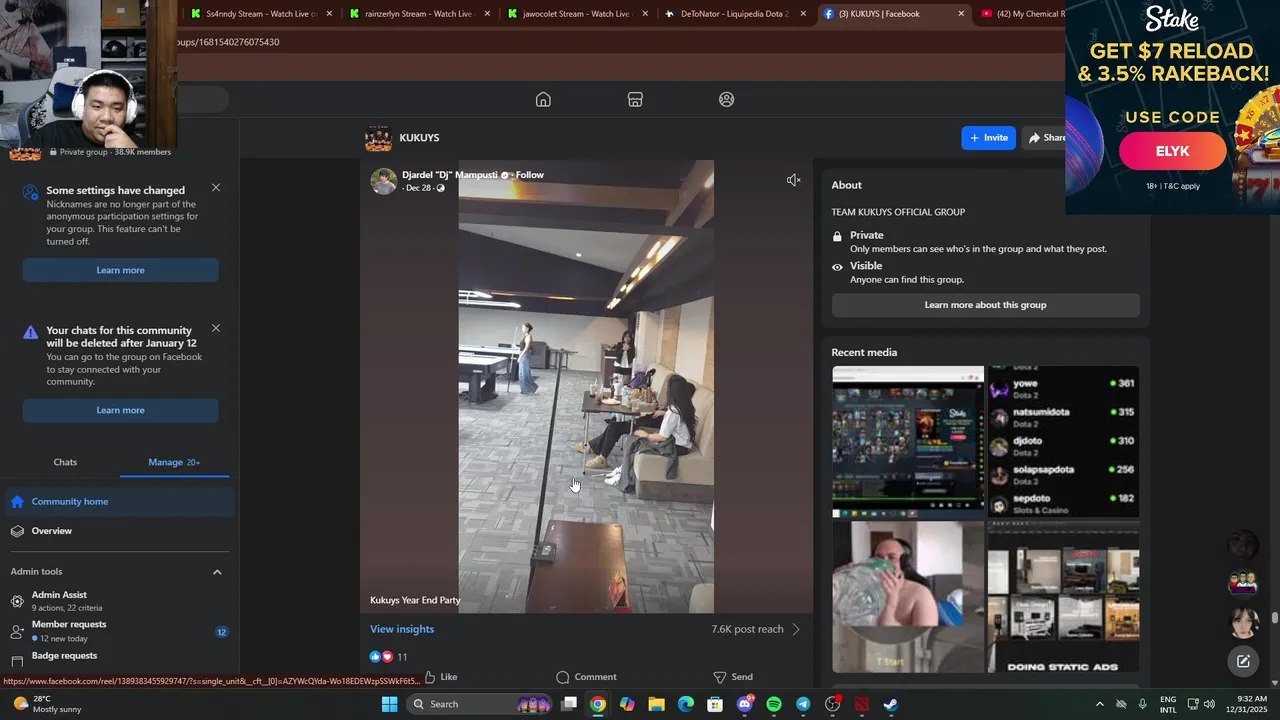The image size is (1280, 720).
Task: Close the KUKUYS Facebook browser tab
Action: click(961, 14)
